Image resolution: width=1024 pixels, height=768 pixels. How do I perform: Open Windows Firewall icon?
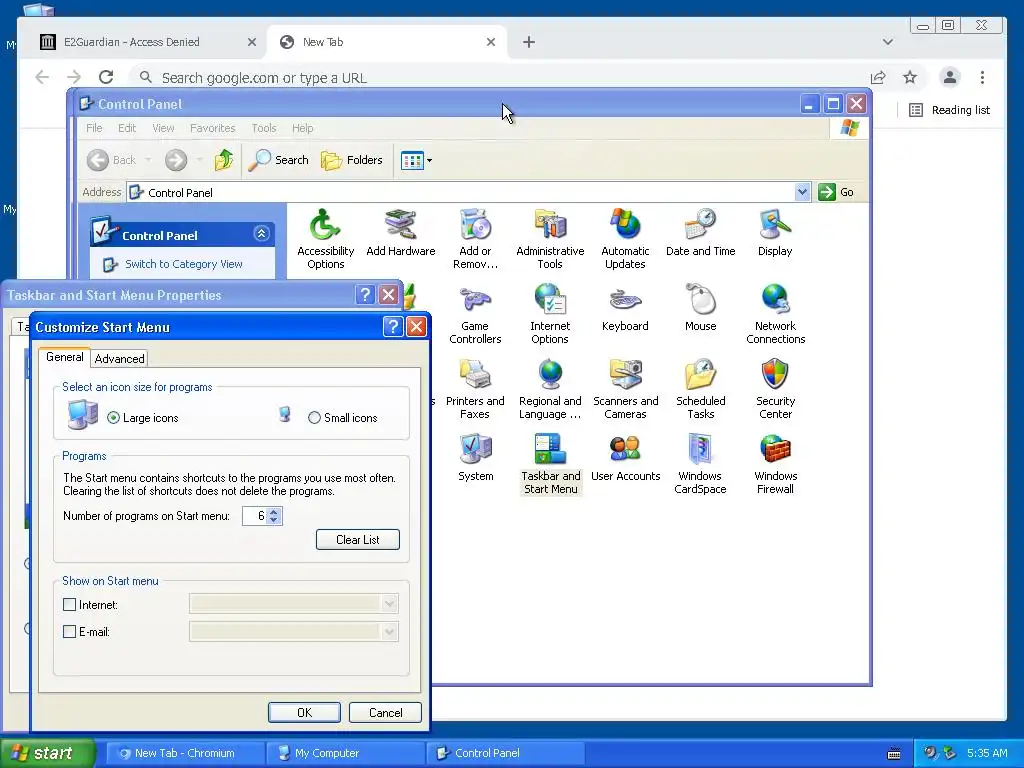(775, 464)
